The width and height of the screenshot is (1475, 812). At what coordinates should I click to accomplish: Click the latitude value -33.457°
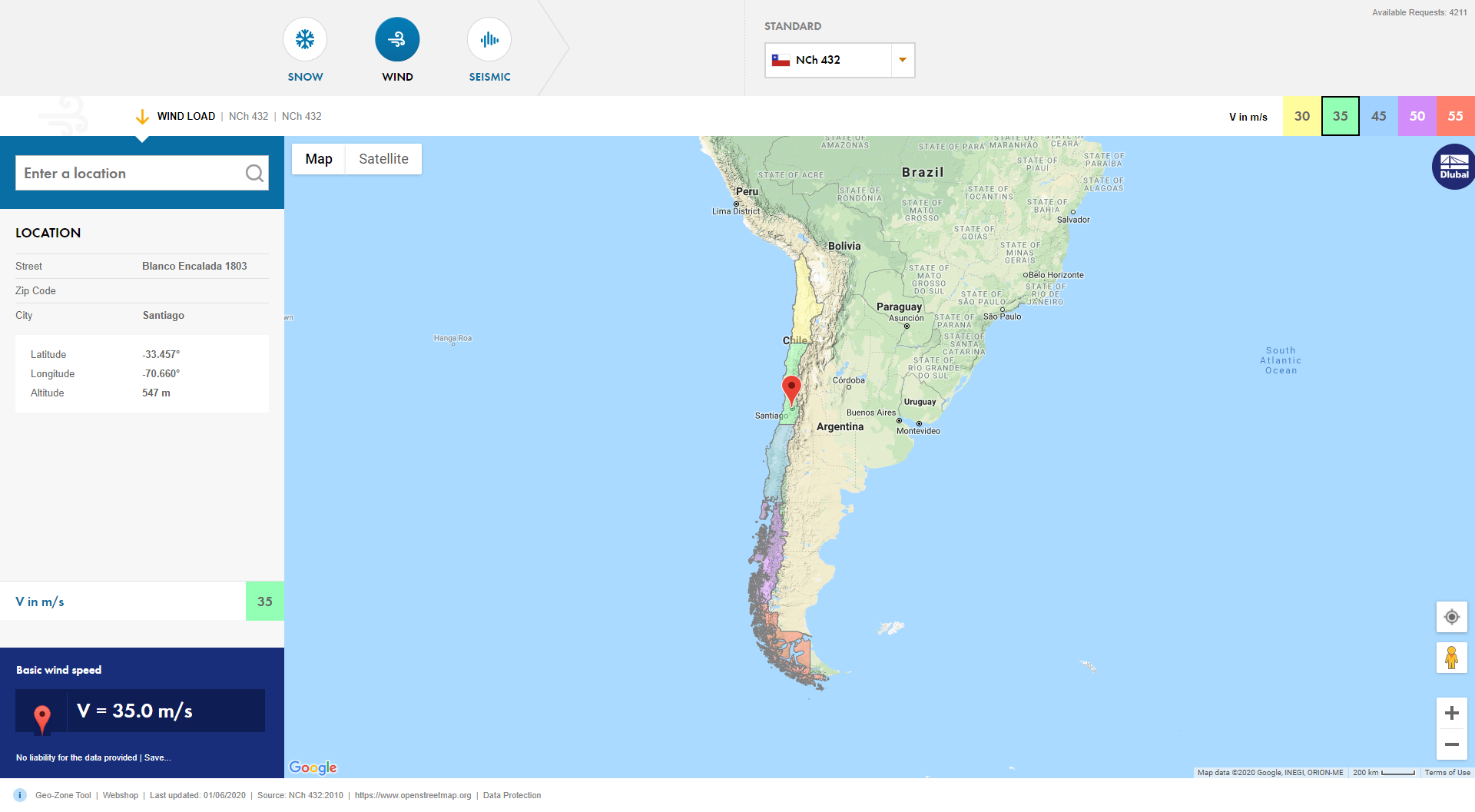(x=161, y=354)
